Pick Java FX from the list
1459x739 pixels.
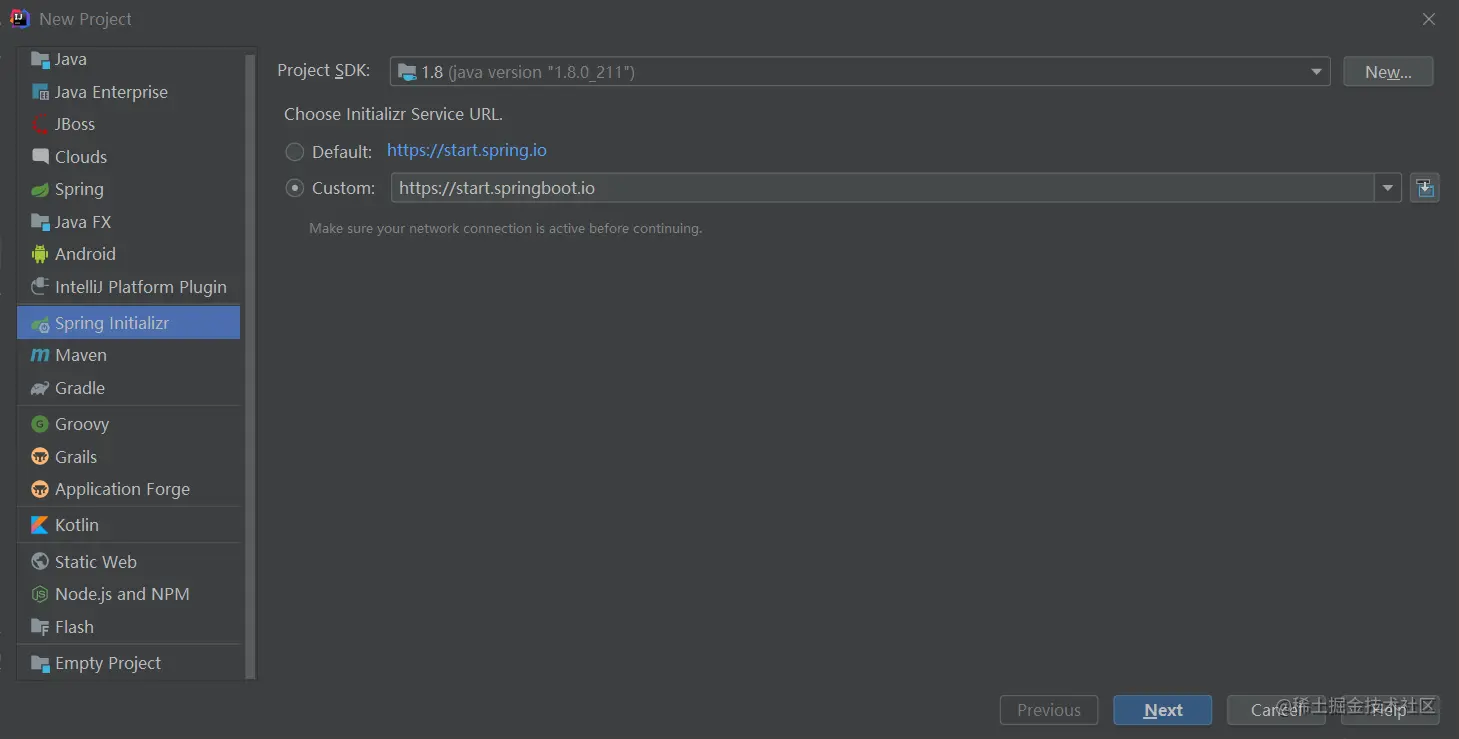83,222
